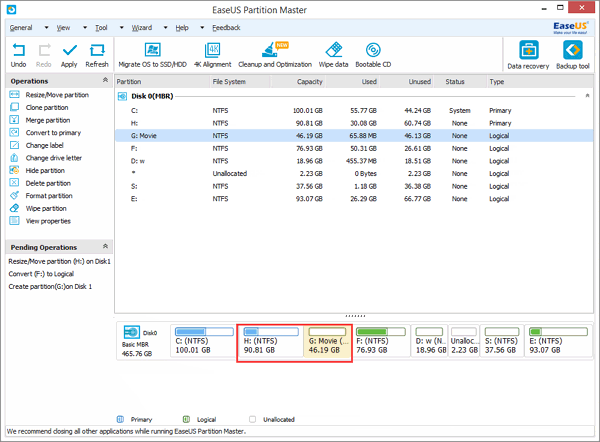This screenshot has height=442, width=600.
Task: Select the S: partition row
Action: click(354, 186)
